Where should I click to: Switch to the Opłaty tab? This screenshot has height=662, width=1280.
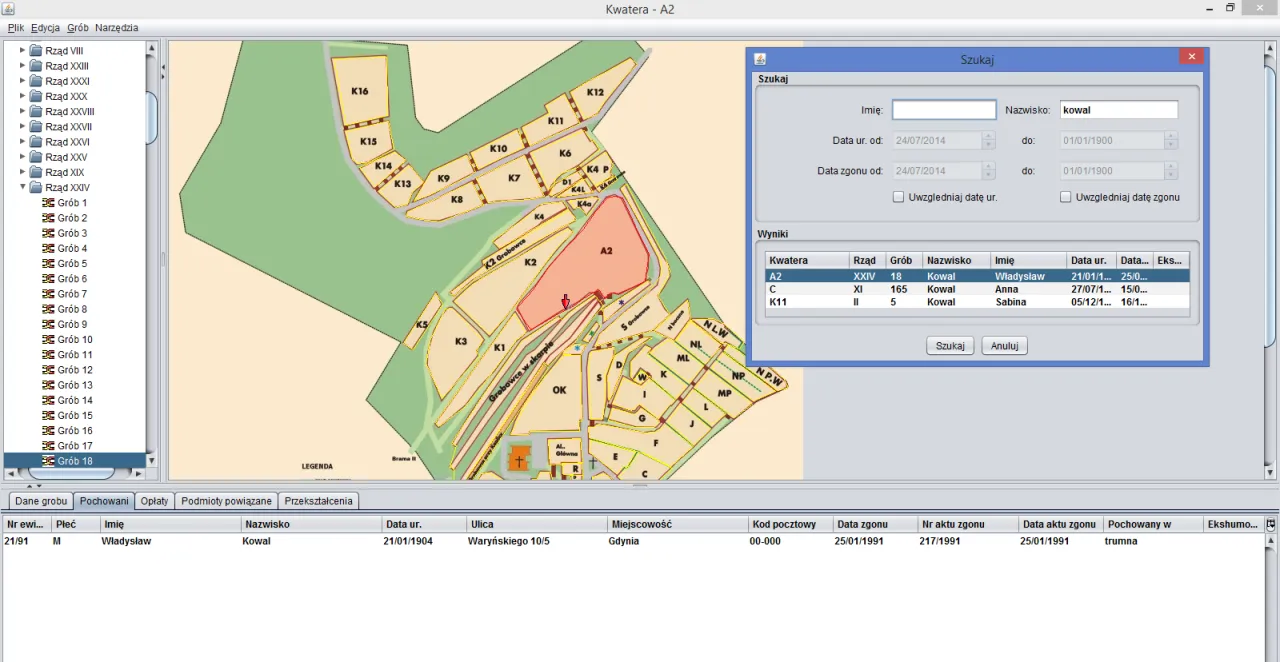tap(154, 501)
